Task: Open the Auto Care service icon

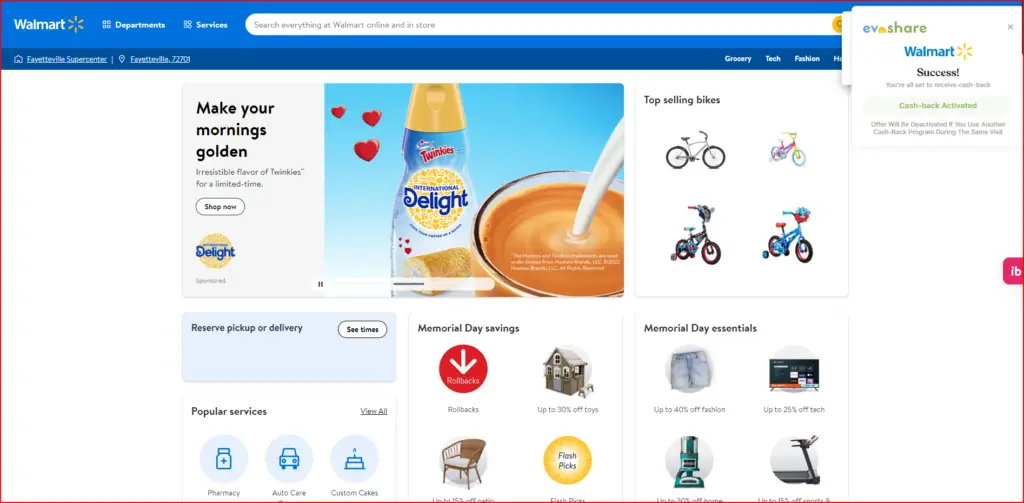Action: [x=289, y=459]
